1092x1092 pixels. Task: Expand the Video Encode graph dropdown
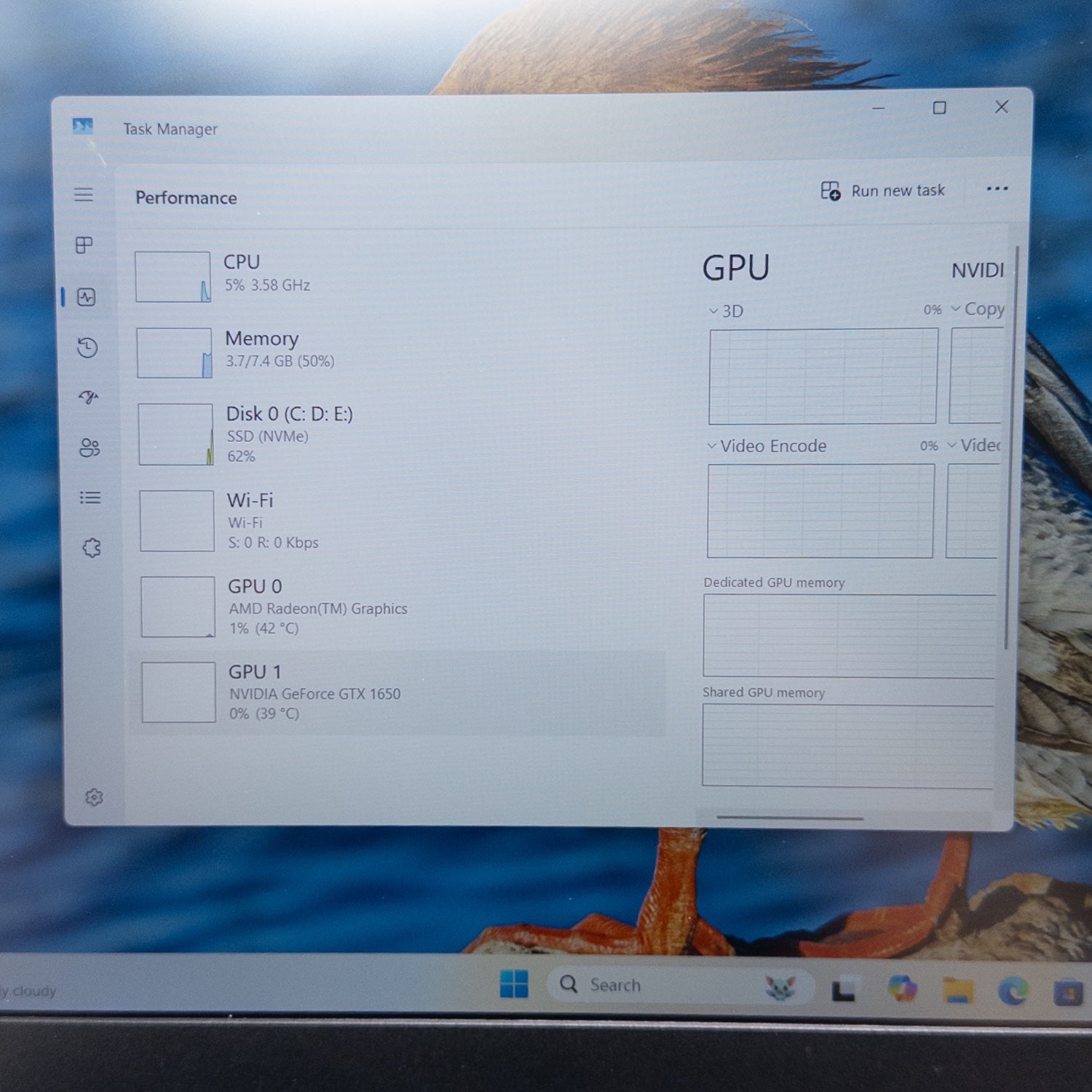[767, 446]
